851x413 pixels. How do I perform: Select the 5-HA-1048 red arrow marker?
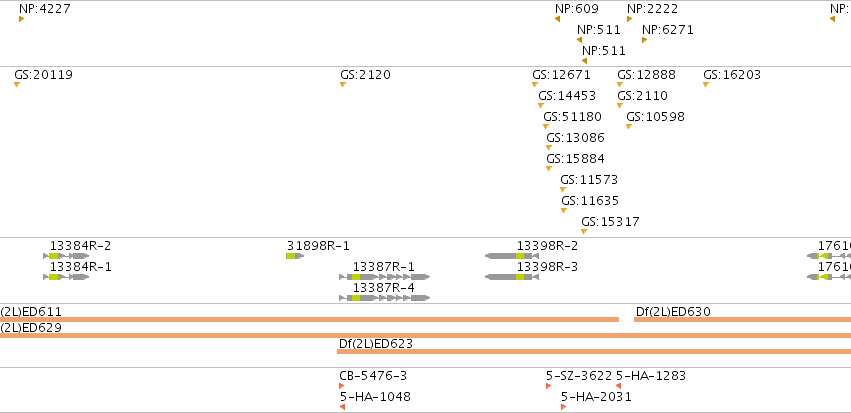342,407
